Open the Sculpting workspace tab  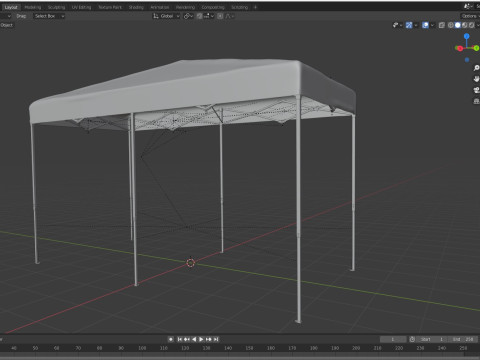(x=56, y=7)
